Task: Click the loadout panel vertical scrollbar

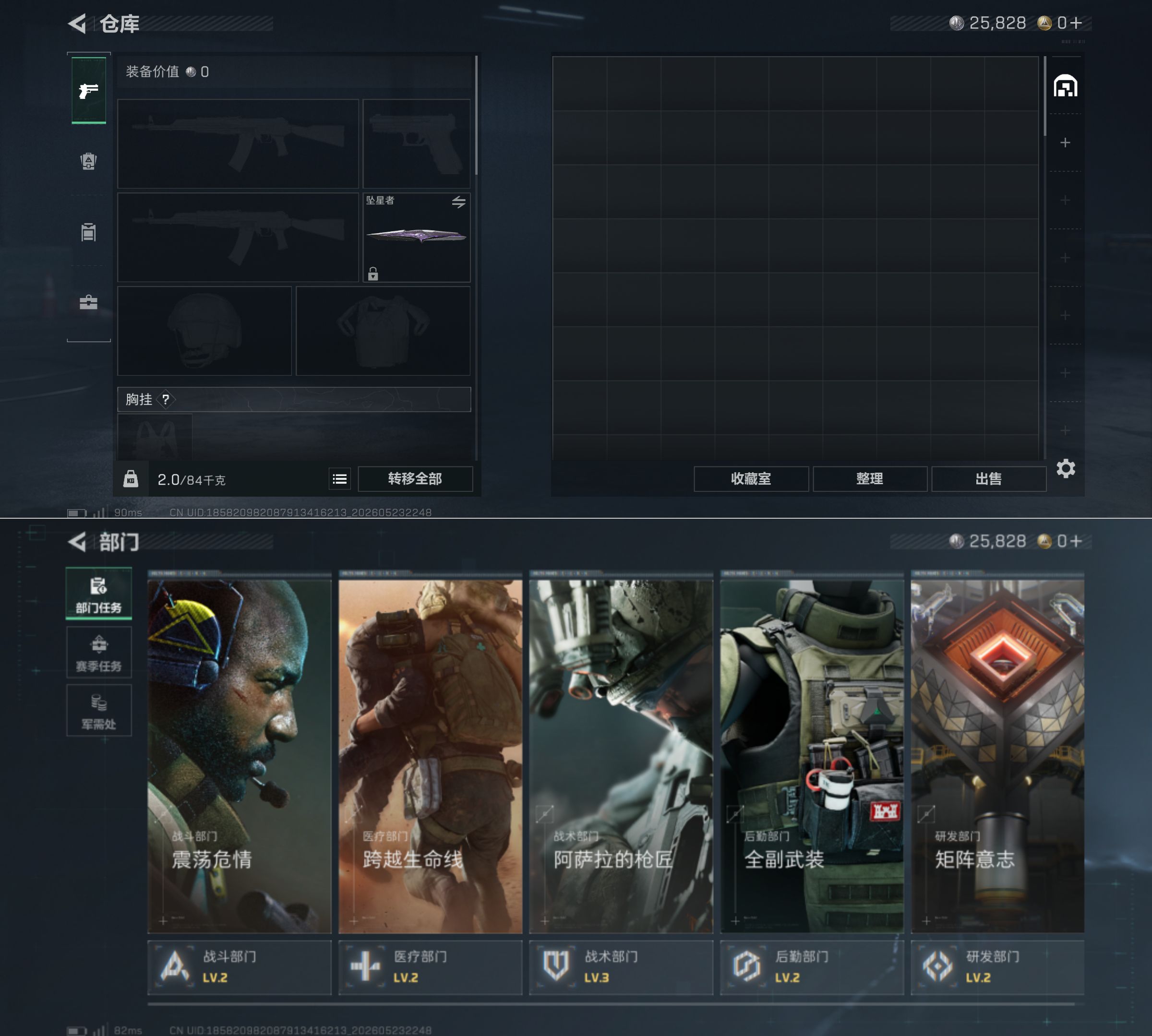Action: [x=476, y=116]
